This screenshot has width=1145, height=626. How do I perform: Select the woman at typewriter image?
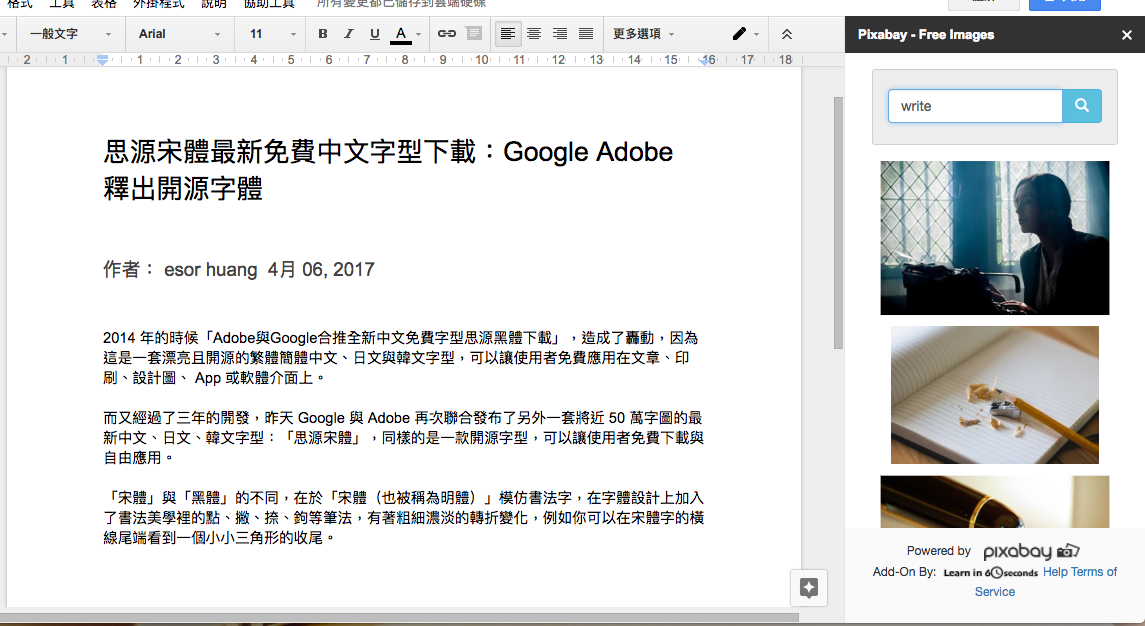995,238
